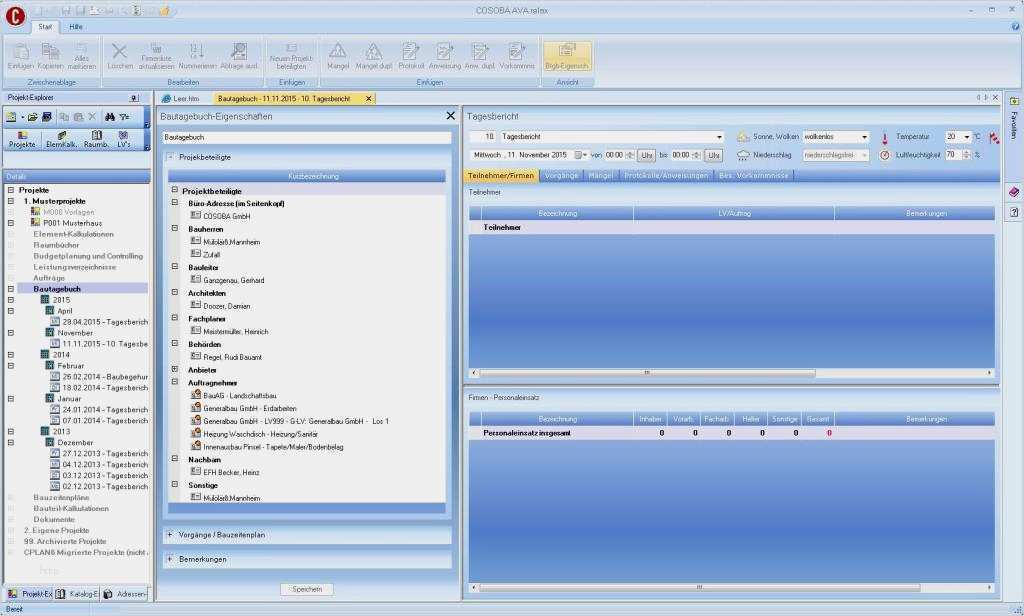Open the Sonne, Wolken dropdown
The image size is (1024, 616).
point(864,137)
